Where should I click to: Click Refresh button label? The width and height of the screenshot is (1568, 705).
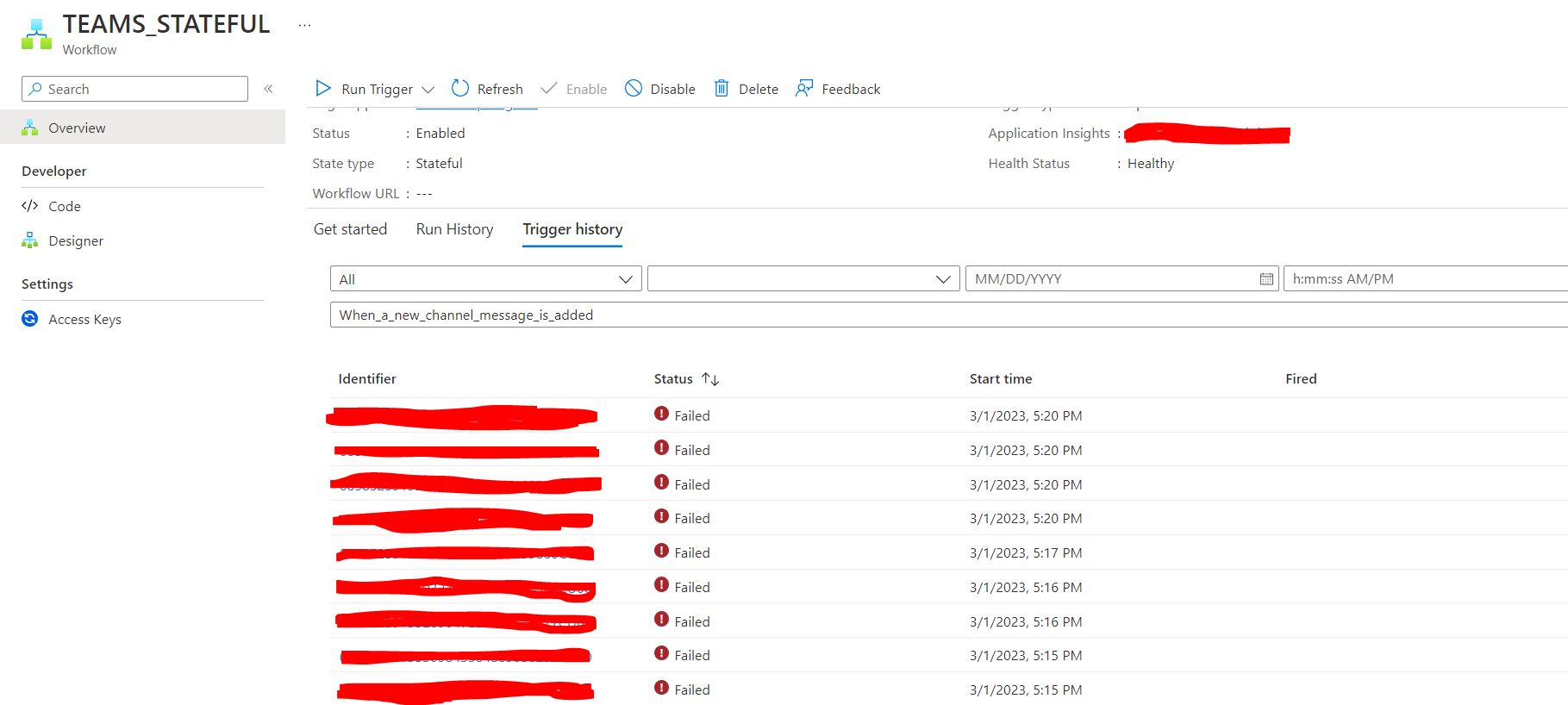[500, 90]
